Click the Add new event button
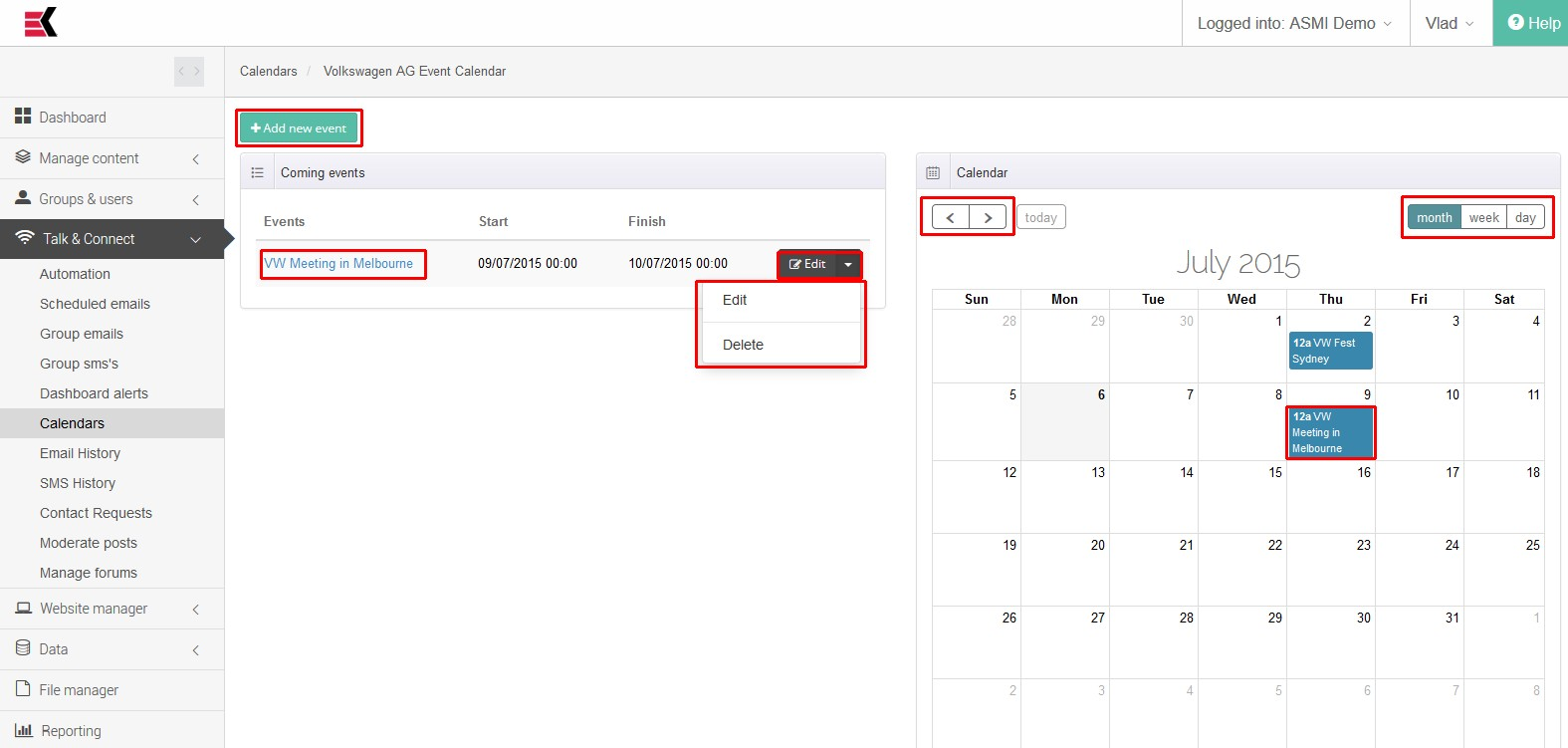The height and width of the screenshot is (748, 1568). tap(299, 127)
